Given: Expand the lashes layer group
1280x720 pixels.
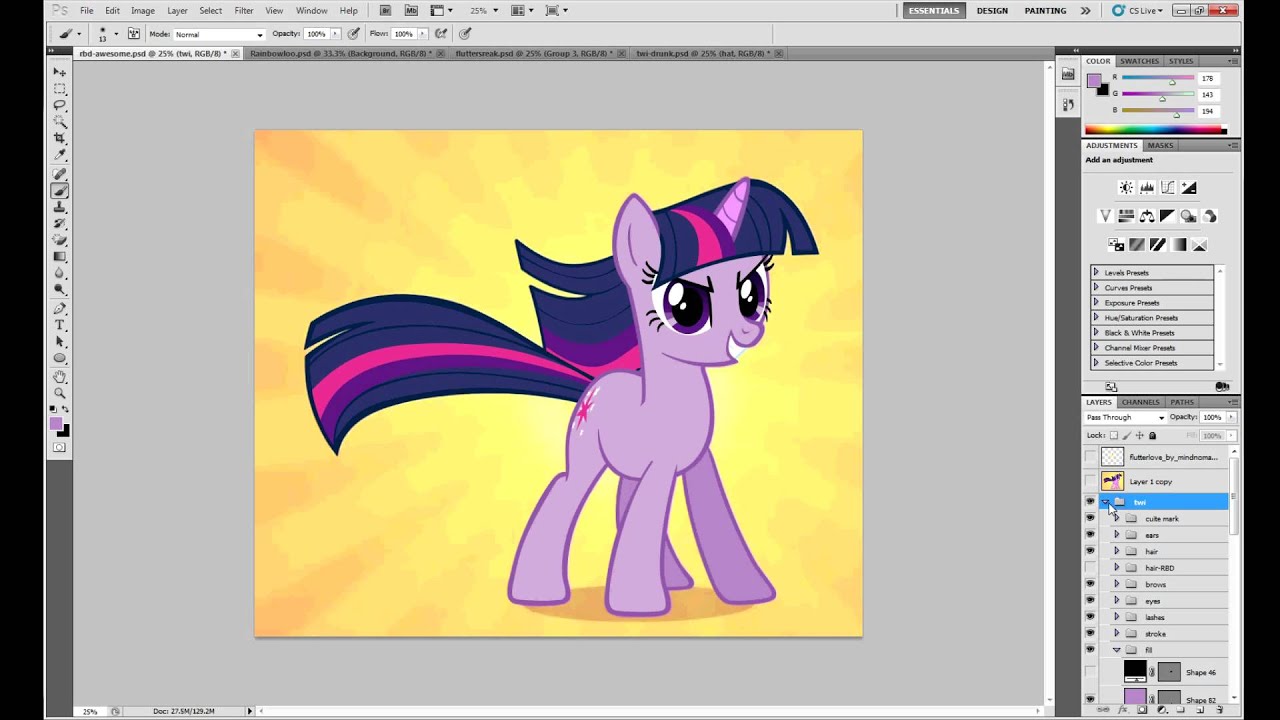Looking at the screenshot, I should 1117,617.
